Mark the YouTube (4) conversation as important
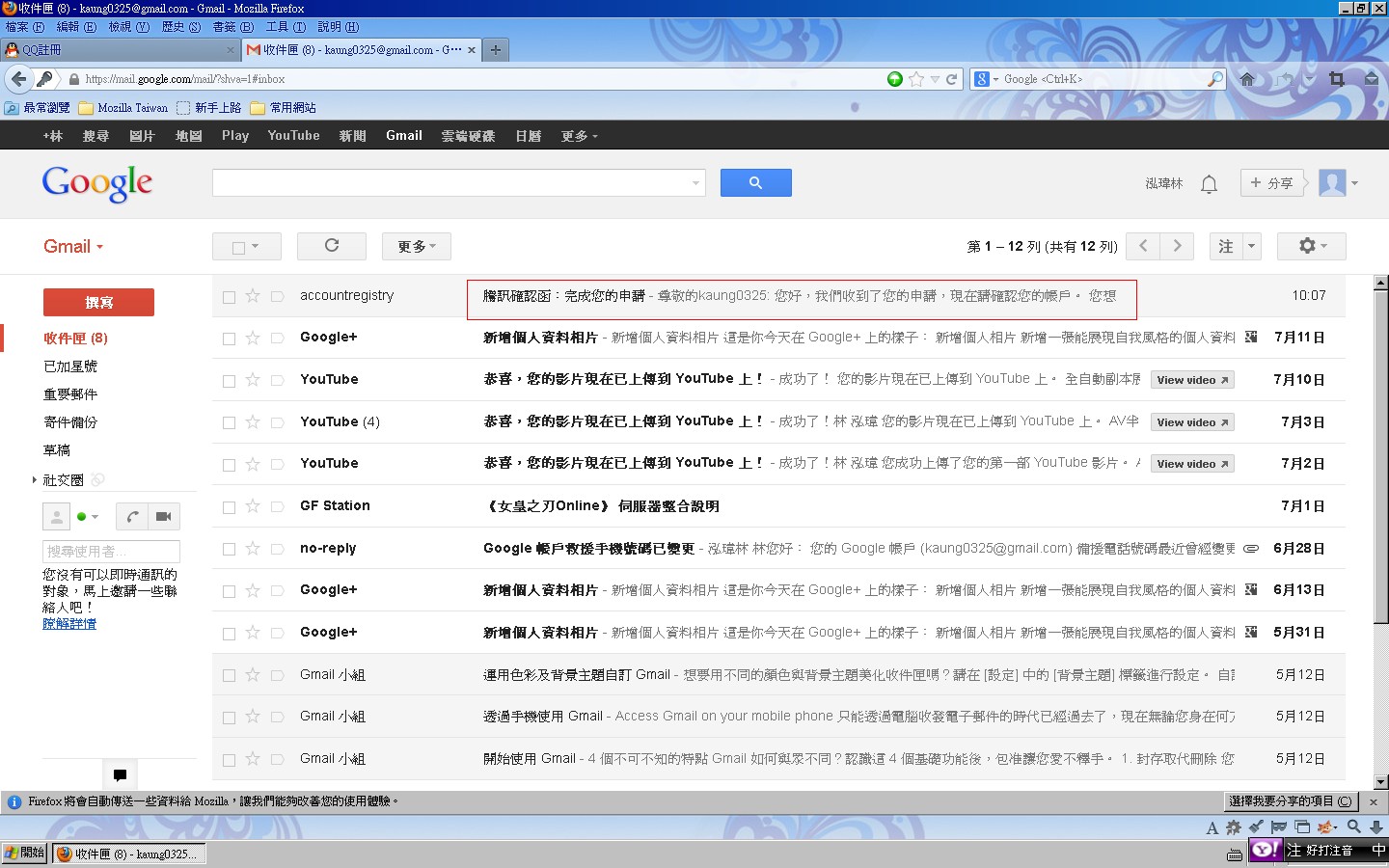 point(277,422)
